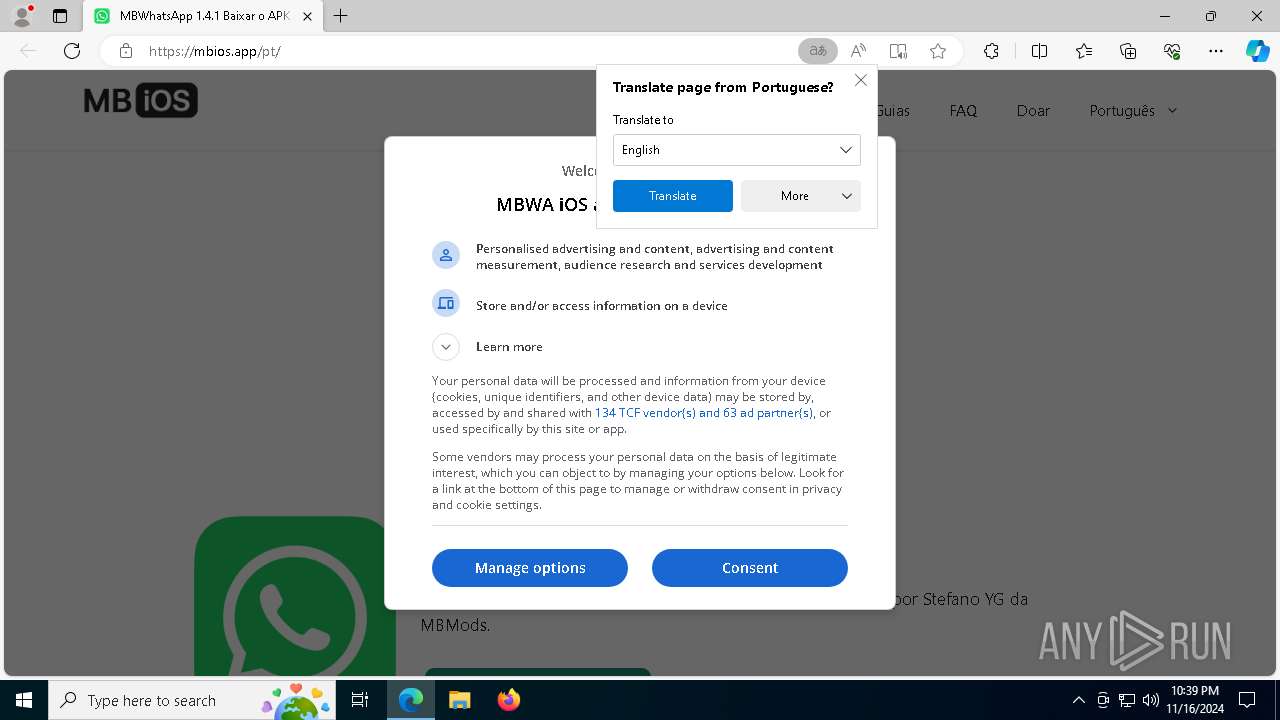Show hidden system tray icons

click(x=1078, y=700)
